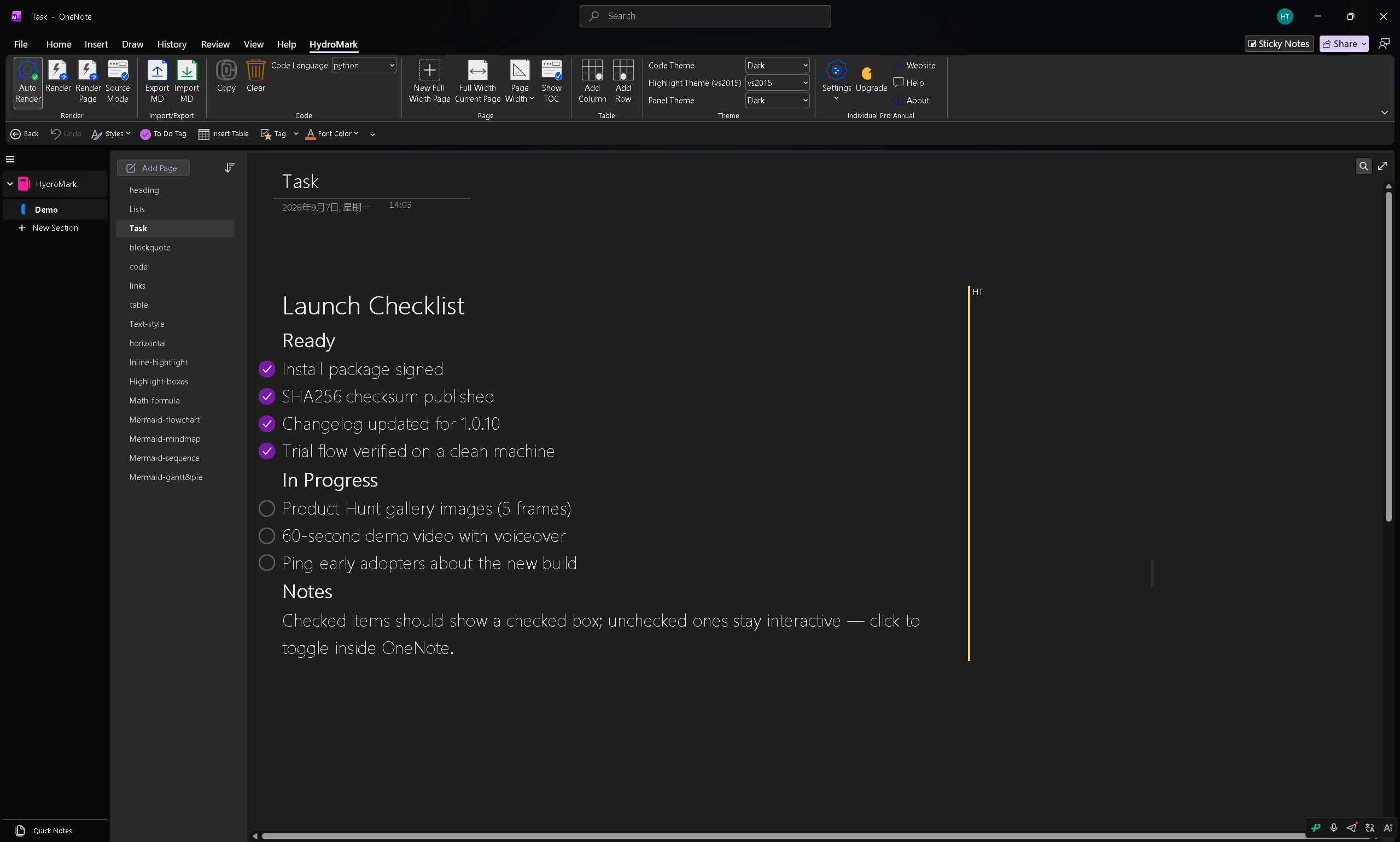Open Quick Notes at bottom left
The image size is (1400, 842).
click(44, 831)
